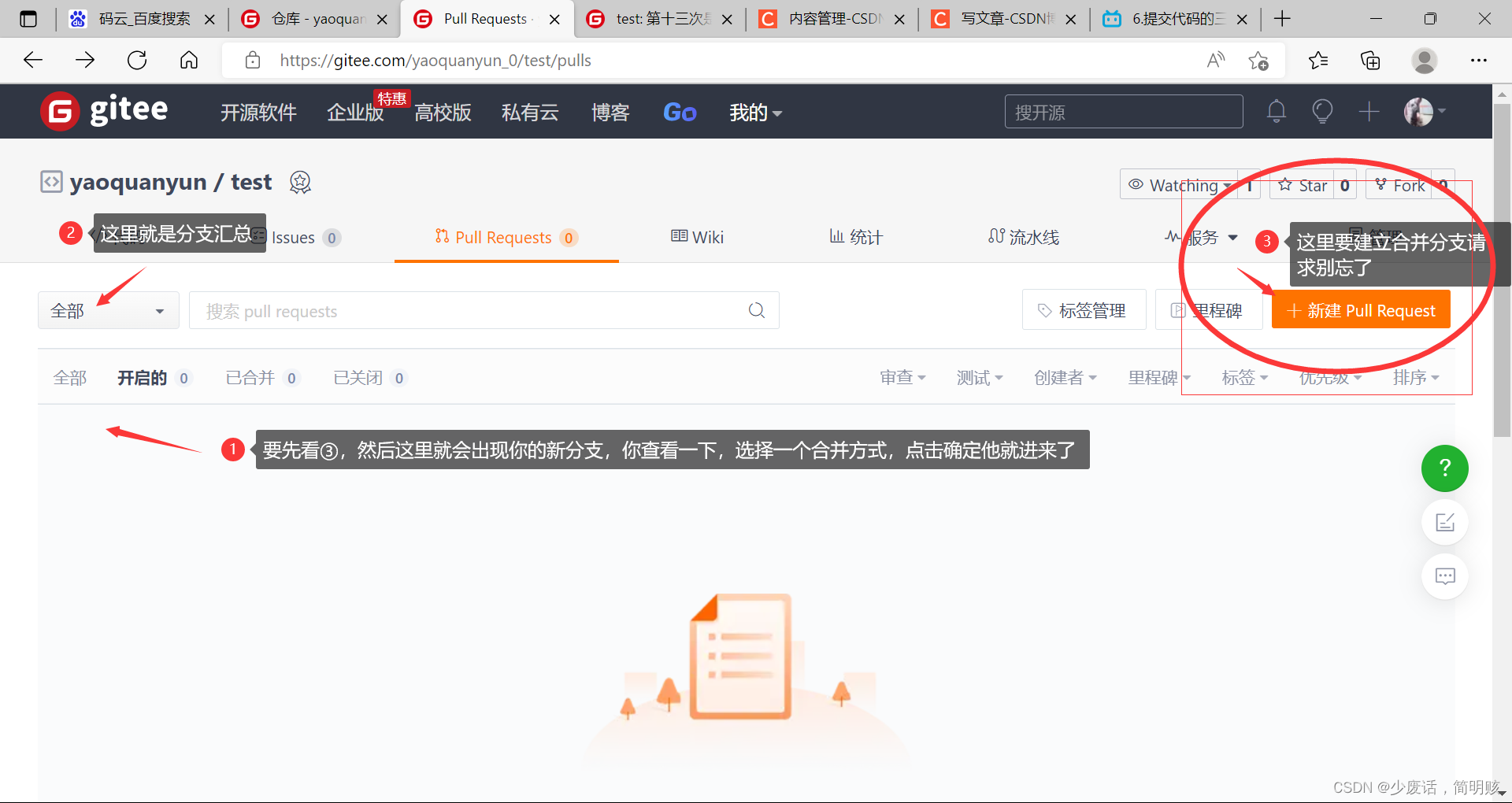Show 已关闭 pull requests
This screenshot has height=803, width=1512.
click(x=370, y=378)
